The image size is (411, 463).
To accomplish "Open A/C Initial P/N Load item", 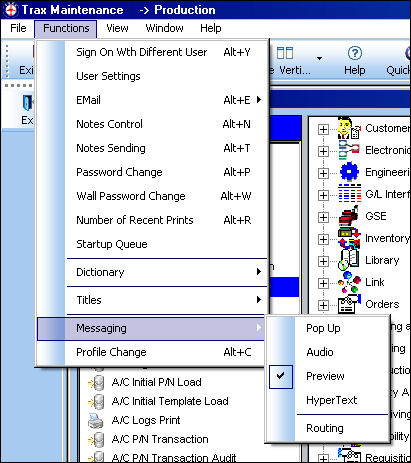I will (x=157, y=382).
